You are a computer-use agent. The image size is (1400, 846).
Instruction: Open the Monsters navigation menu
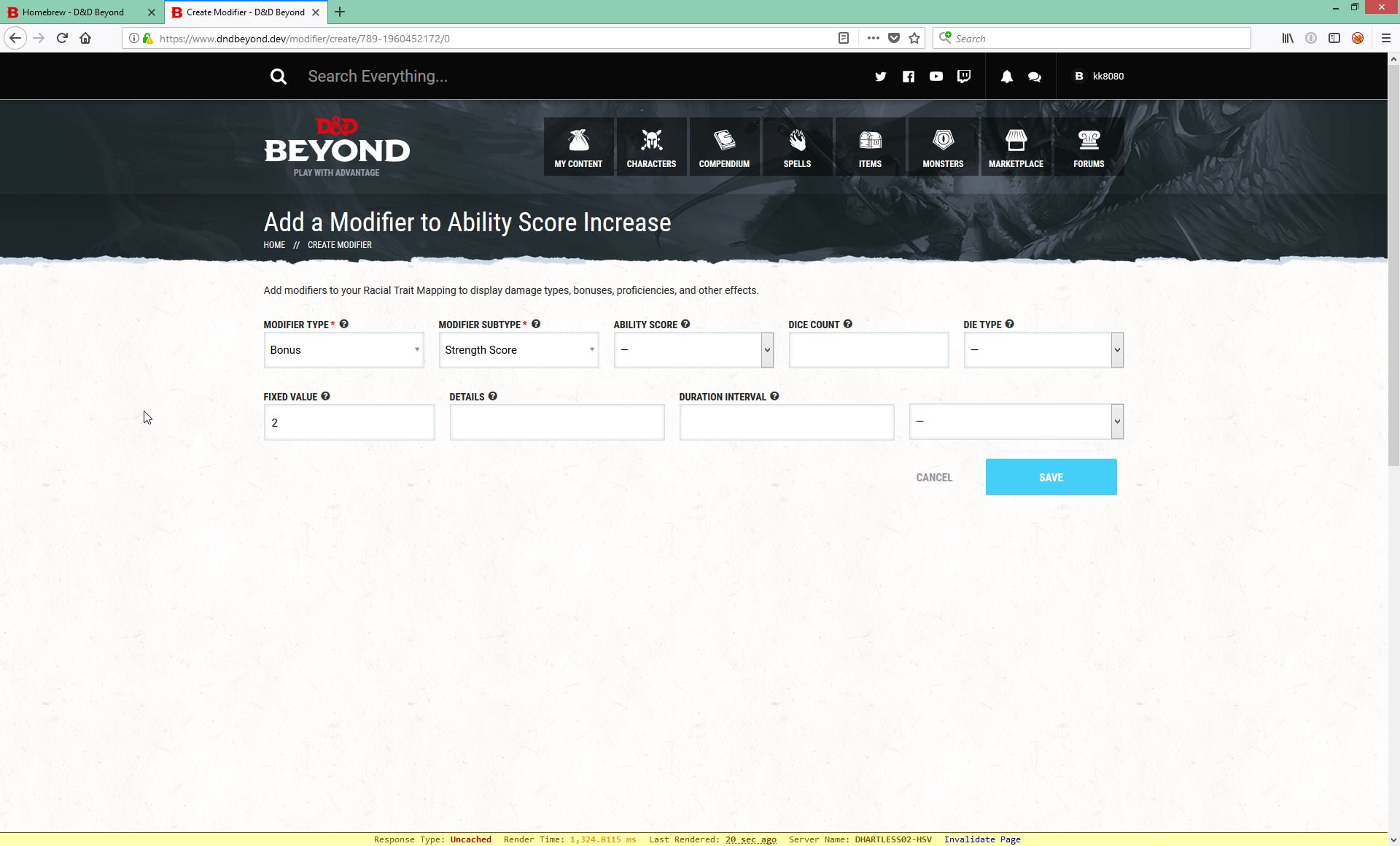click(943, 147)
